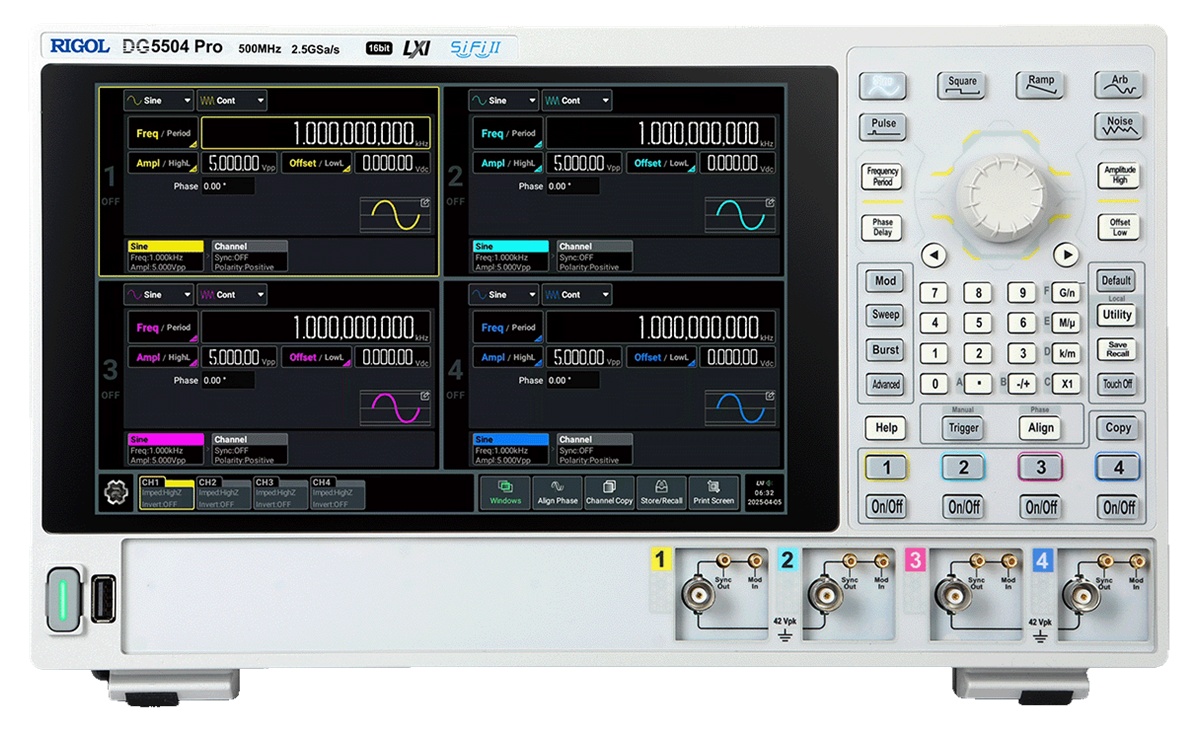Click the right arrow cursor key

point(1067,255)
